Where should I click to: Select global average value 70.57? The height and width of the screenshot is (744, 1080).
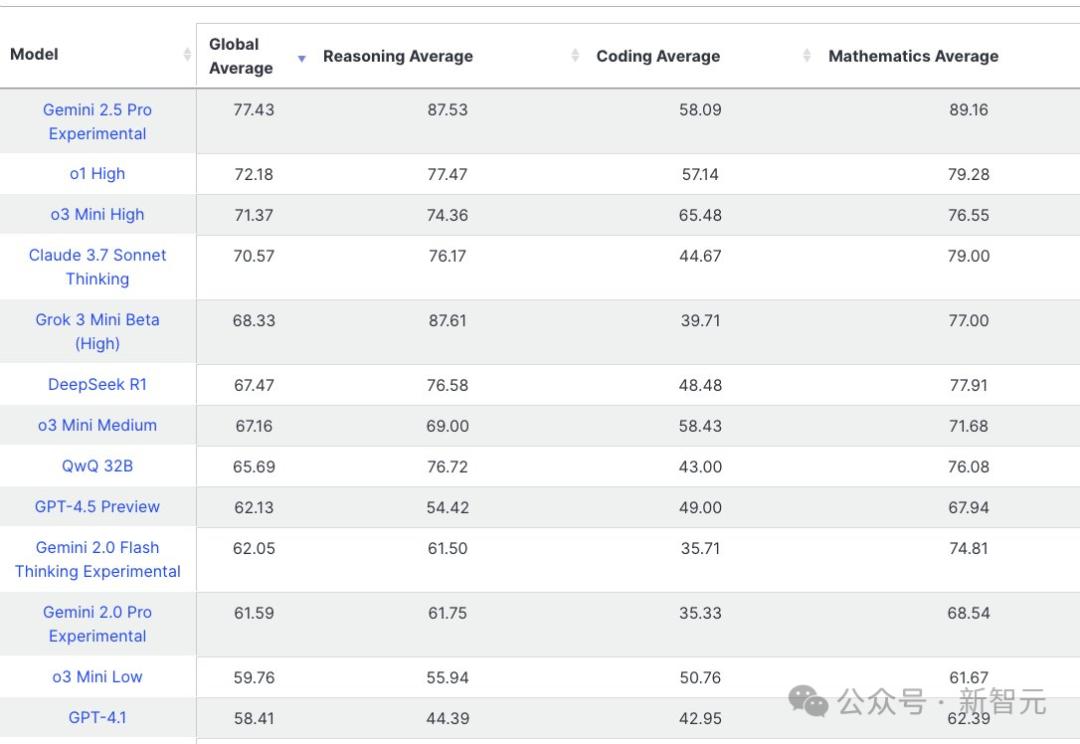[253, 256]
